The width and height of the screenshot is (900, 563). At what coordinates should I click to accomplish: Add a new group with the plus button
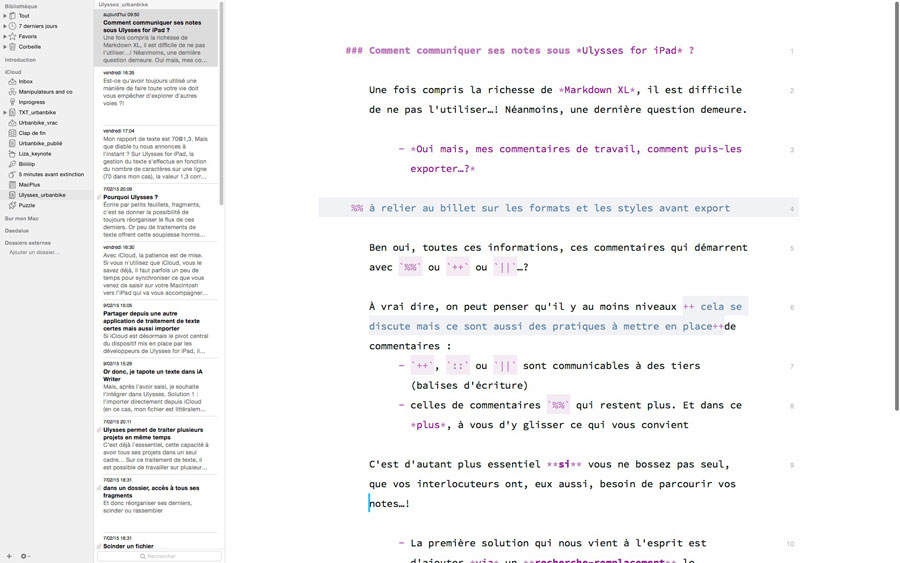(9, 556)
